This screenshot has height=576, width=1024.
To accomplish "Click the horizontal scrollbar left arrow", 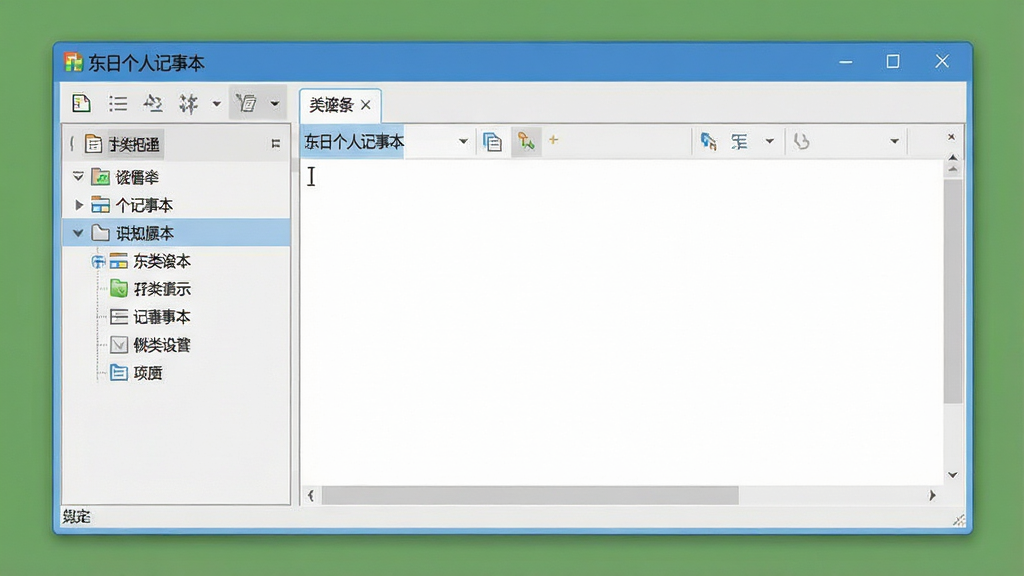I will coord(311,496).
